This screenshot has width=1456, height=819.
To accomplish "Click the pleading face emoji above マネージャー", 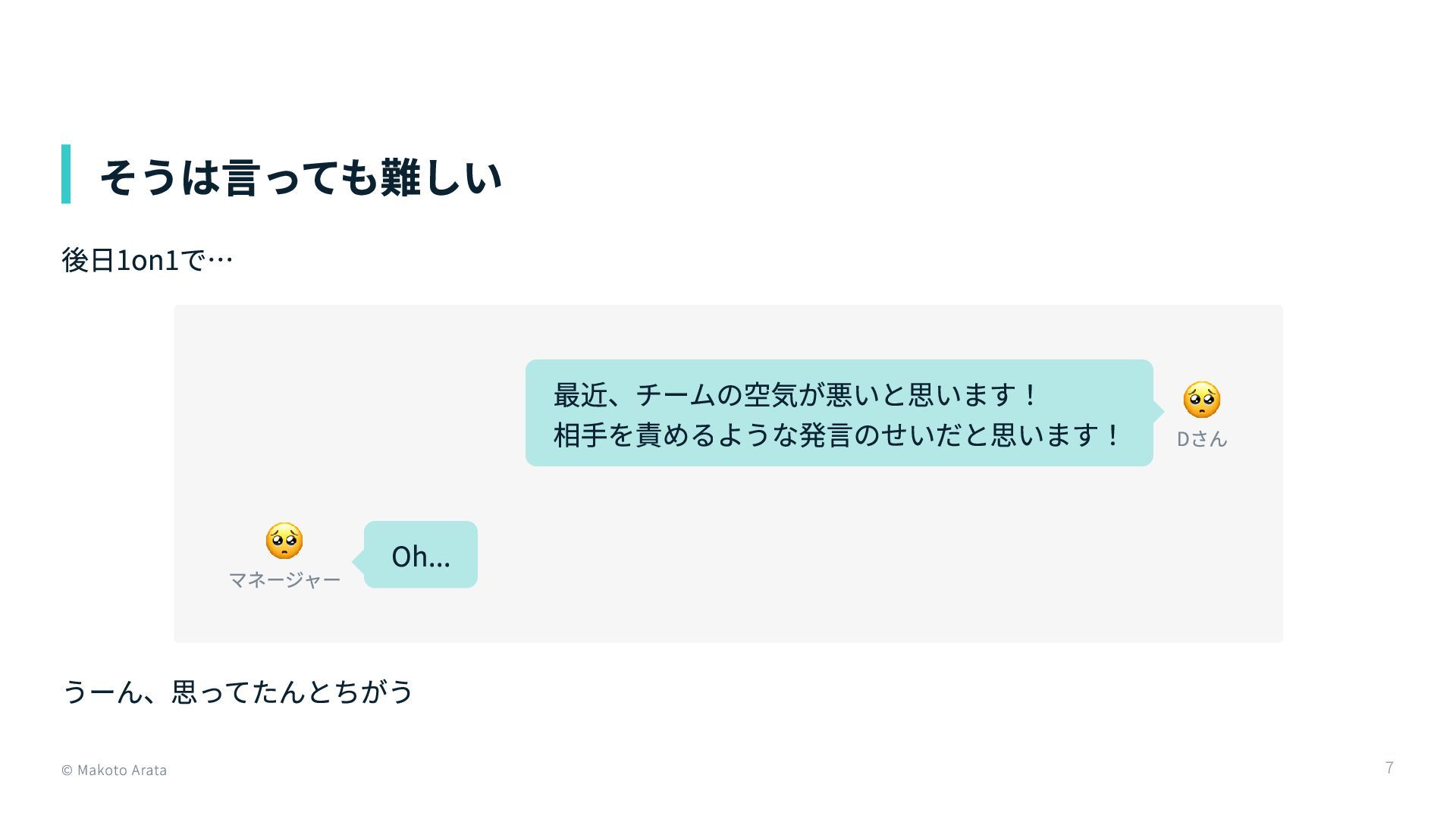I will 284,541.
